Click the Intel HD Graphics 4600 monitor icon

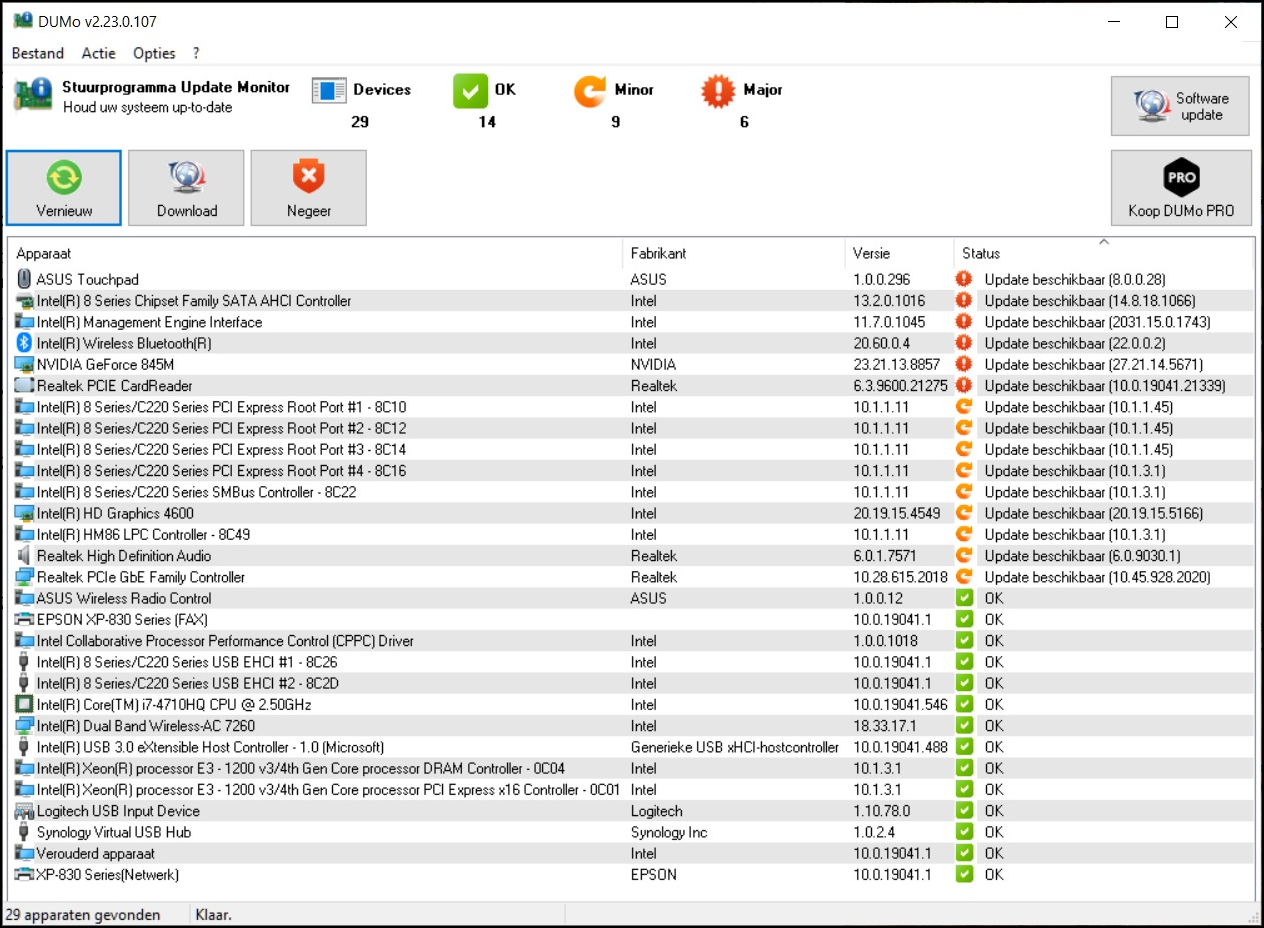[x=25, y=514]
